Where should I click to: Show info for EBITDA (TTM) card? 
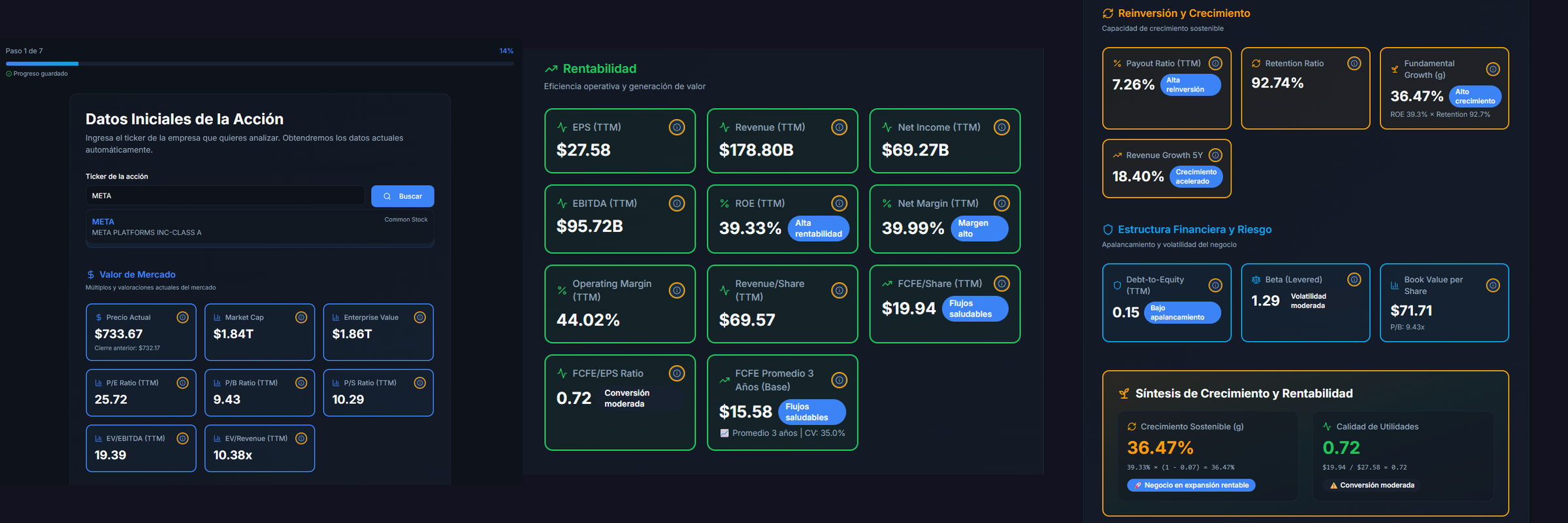click(x=677, y=204)
